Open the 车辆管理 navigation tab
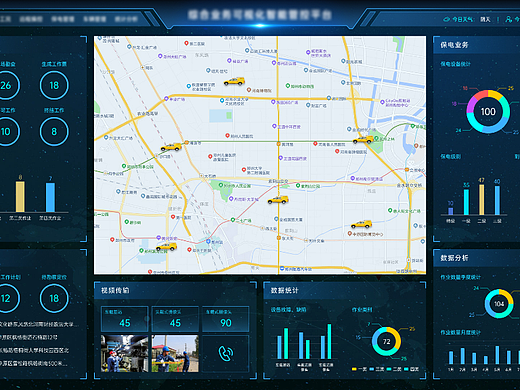The height and width of the screenshot is (390, 520). 95,19
